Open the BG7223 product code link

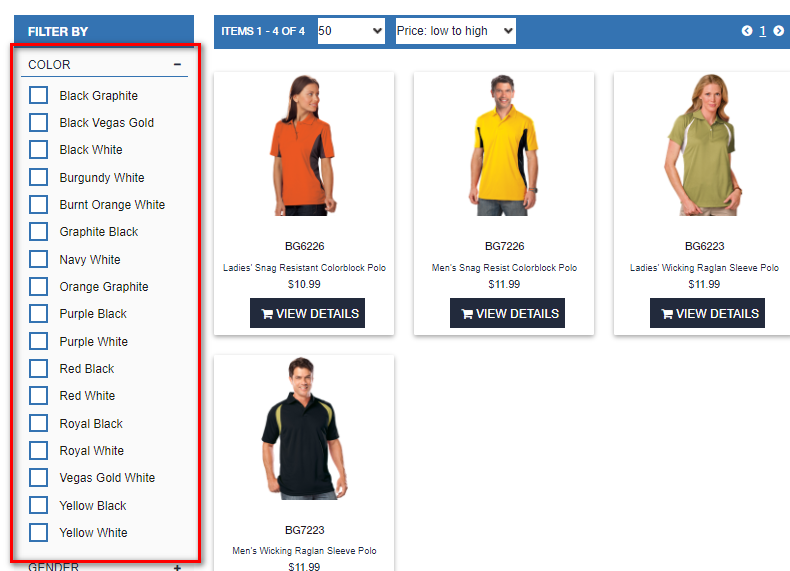click(x=304, y=530)
